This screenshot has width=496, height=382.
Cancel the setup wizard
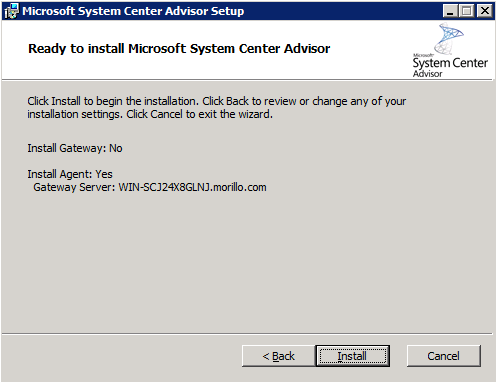pos(444,356)
